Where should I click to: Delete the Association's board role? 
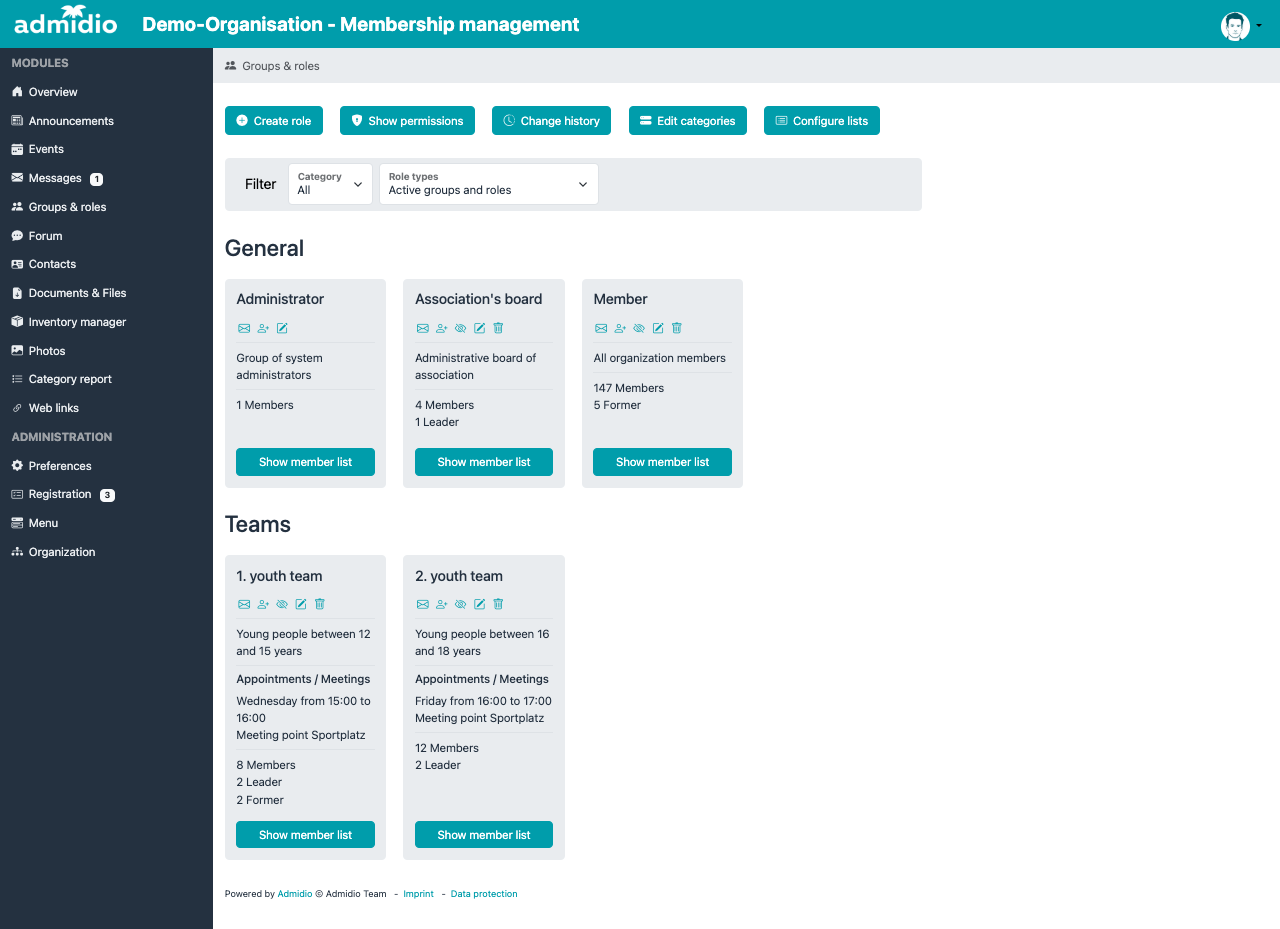[498, 328]
